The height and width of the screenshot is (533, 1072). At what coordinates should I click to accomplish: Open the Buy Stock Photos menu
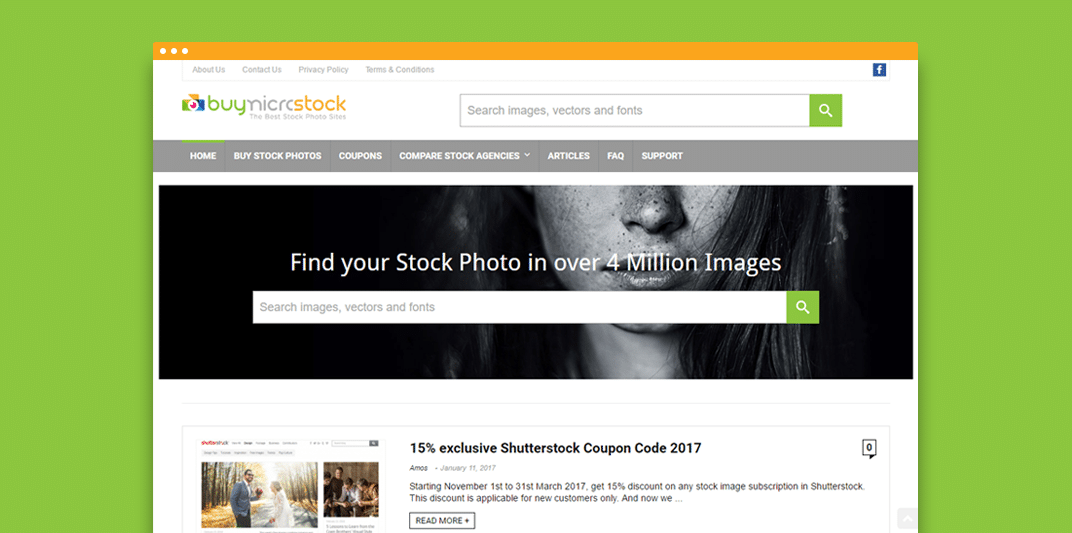tap(278, 156)
